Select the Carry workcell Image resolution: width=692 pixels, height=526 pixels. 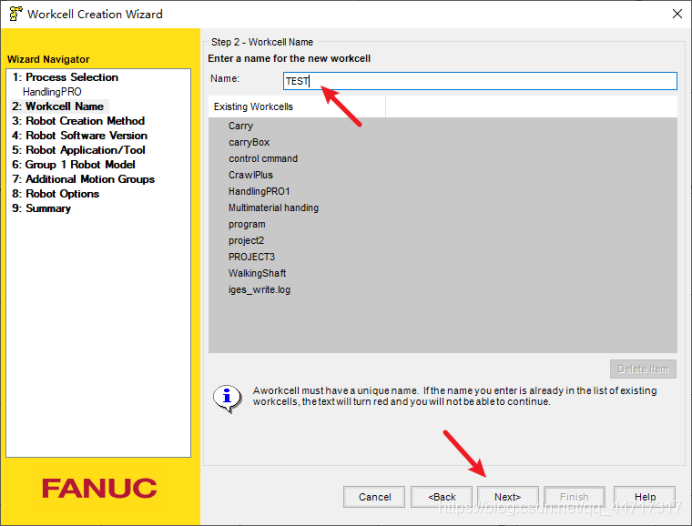coord(241,126)
